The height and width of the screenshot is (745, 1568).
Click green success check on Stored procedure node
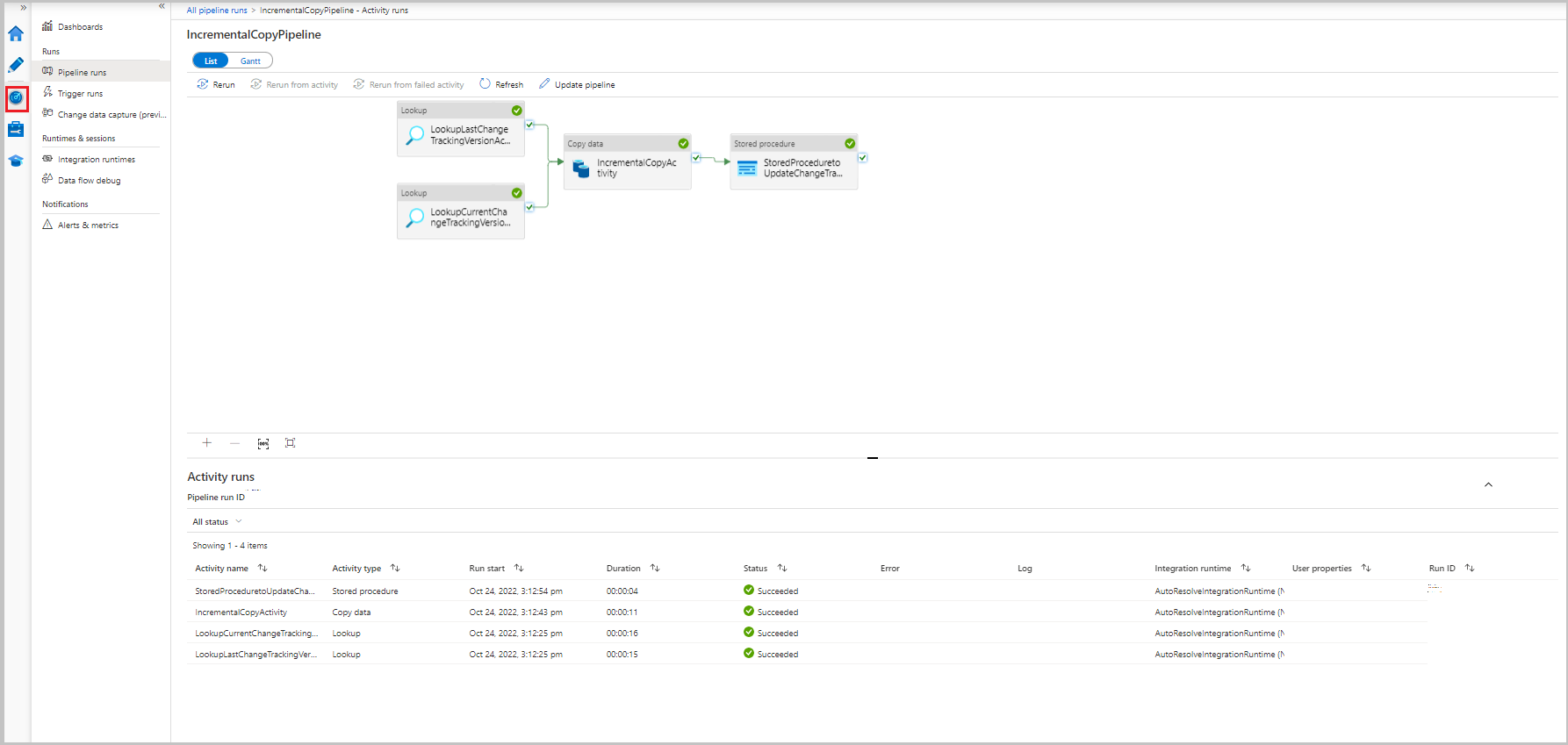coord(850,144)
